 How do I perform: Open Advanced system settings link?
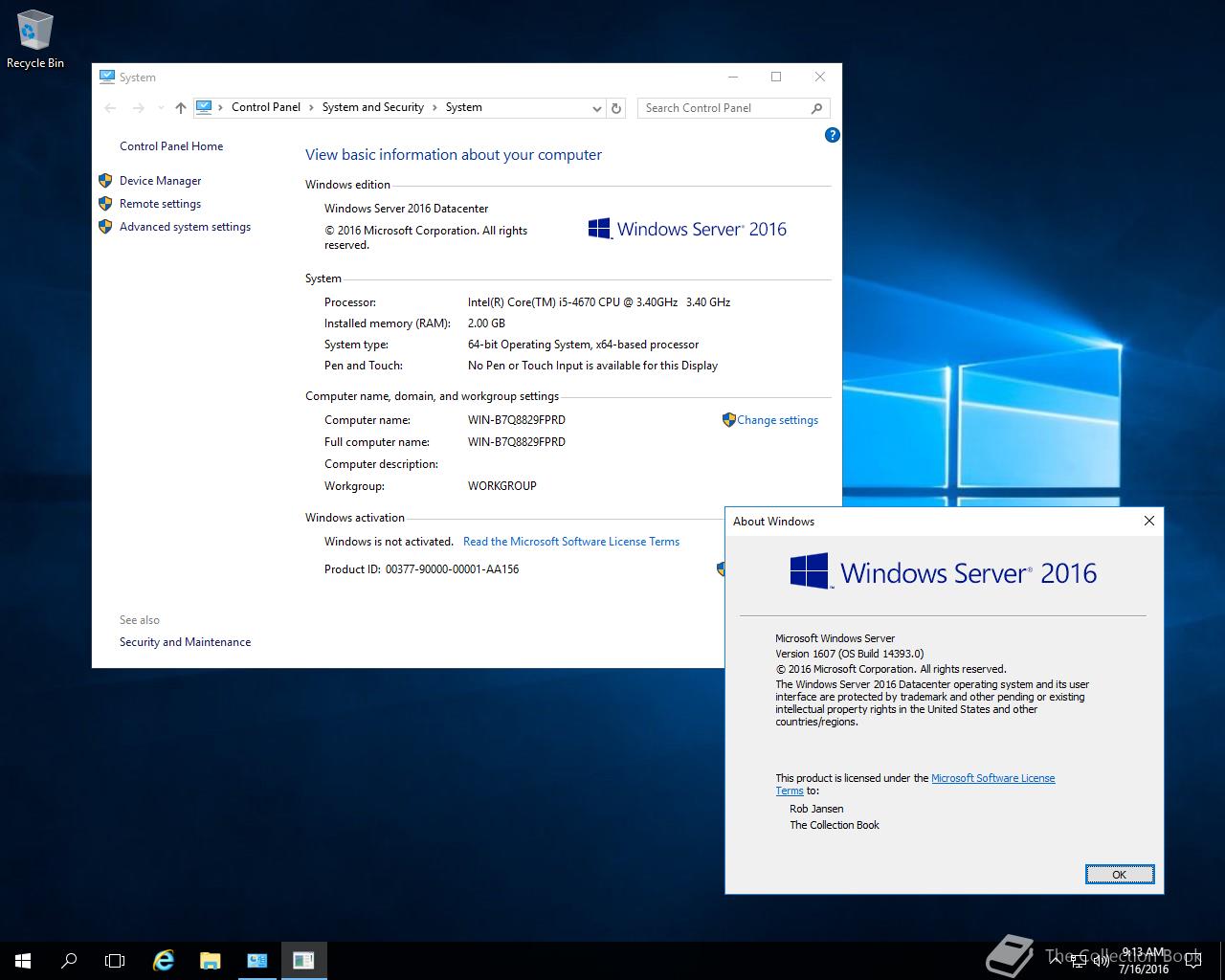[x=185, y=226]
